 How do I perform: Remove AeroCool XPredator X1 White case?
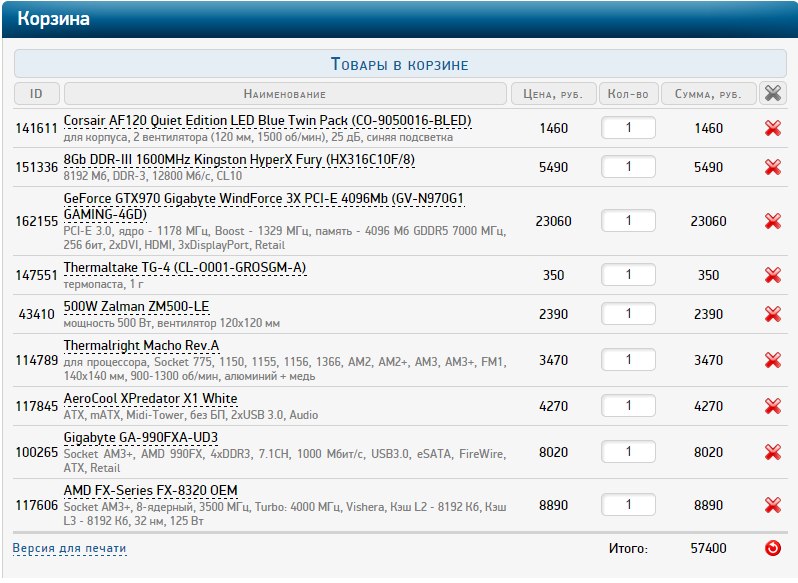[x=773, y=406]
